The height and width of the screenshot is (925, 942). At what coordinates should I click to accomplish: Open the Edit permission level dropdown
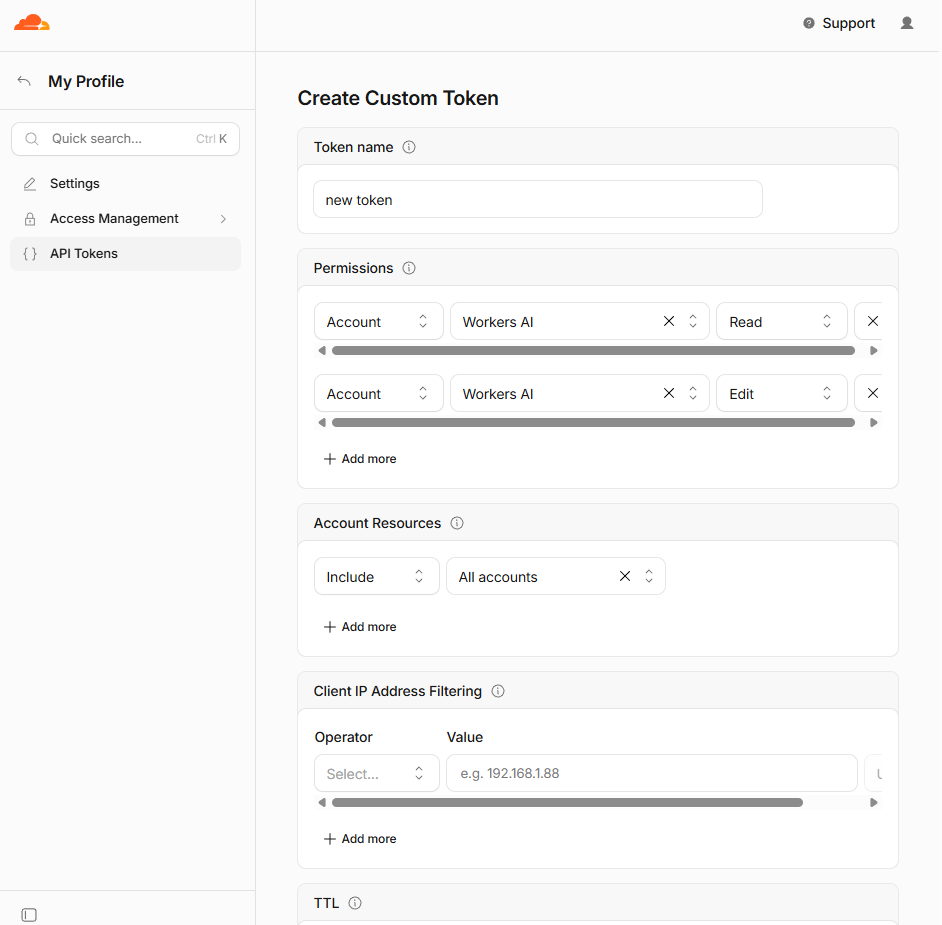pos(782,393)
